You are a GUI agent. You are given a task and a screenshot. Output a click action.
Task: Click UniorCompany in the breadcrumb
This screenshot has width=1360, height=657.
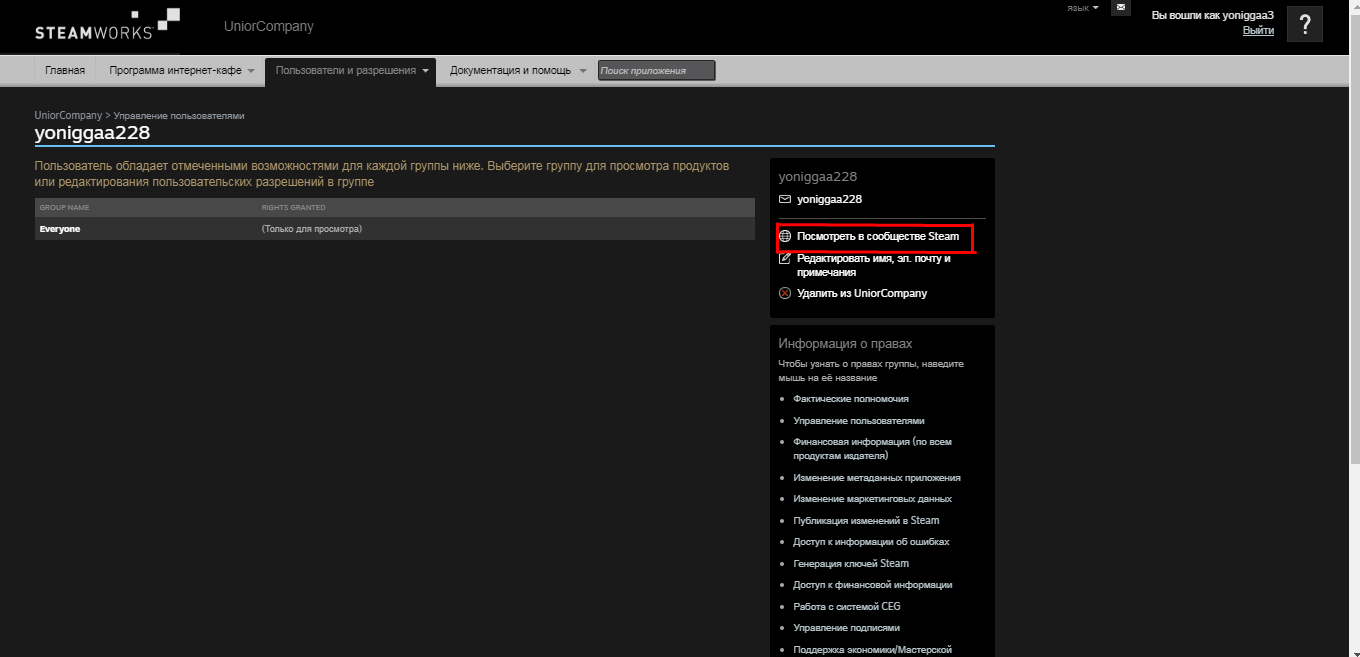[x=68, y=116]
